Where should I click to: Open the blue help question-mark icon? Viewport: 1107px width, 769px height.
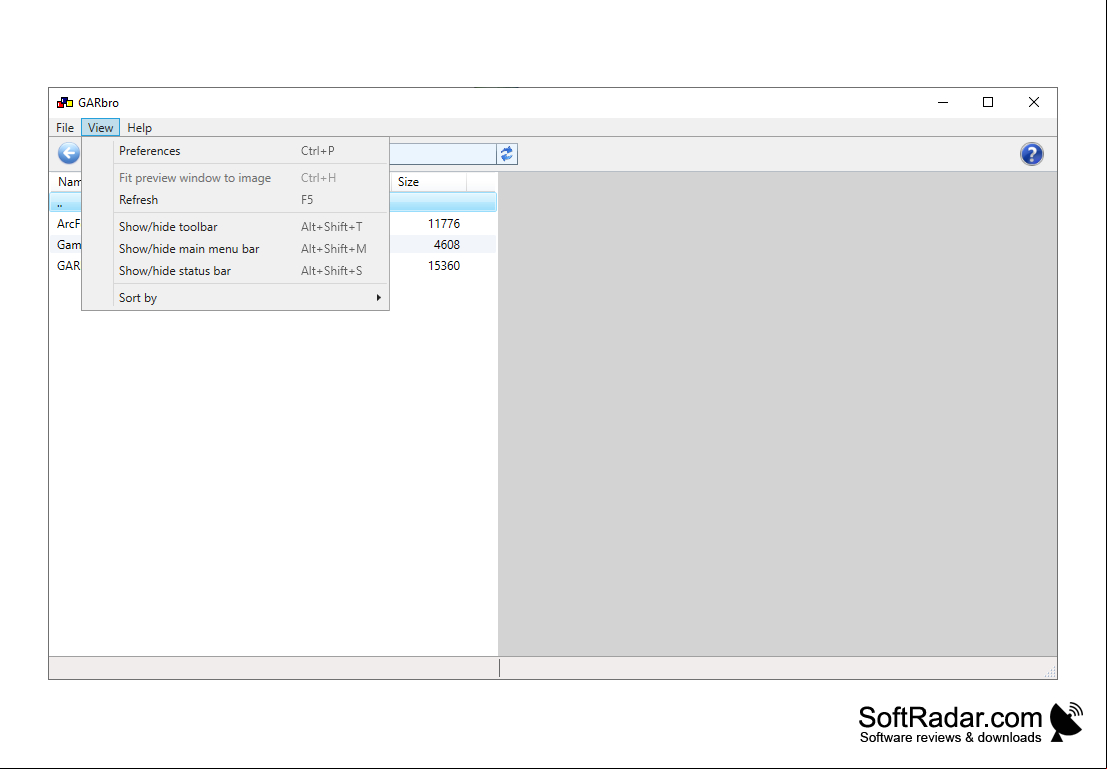(1031, 154)
